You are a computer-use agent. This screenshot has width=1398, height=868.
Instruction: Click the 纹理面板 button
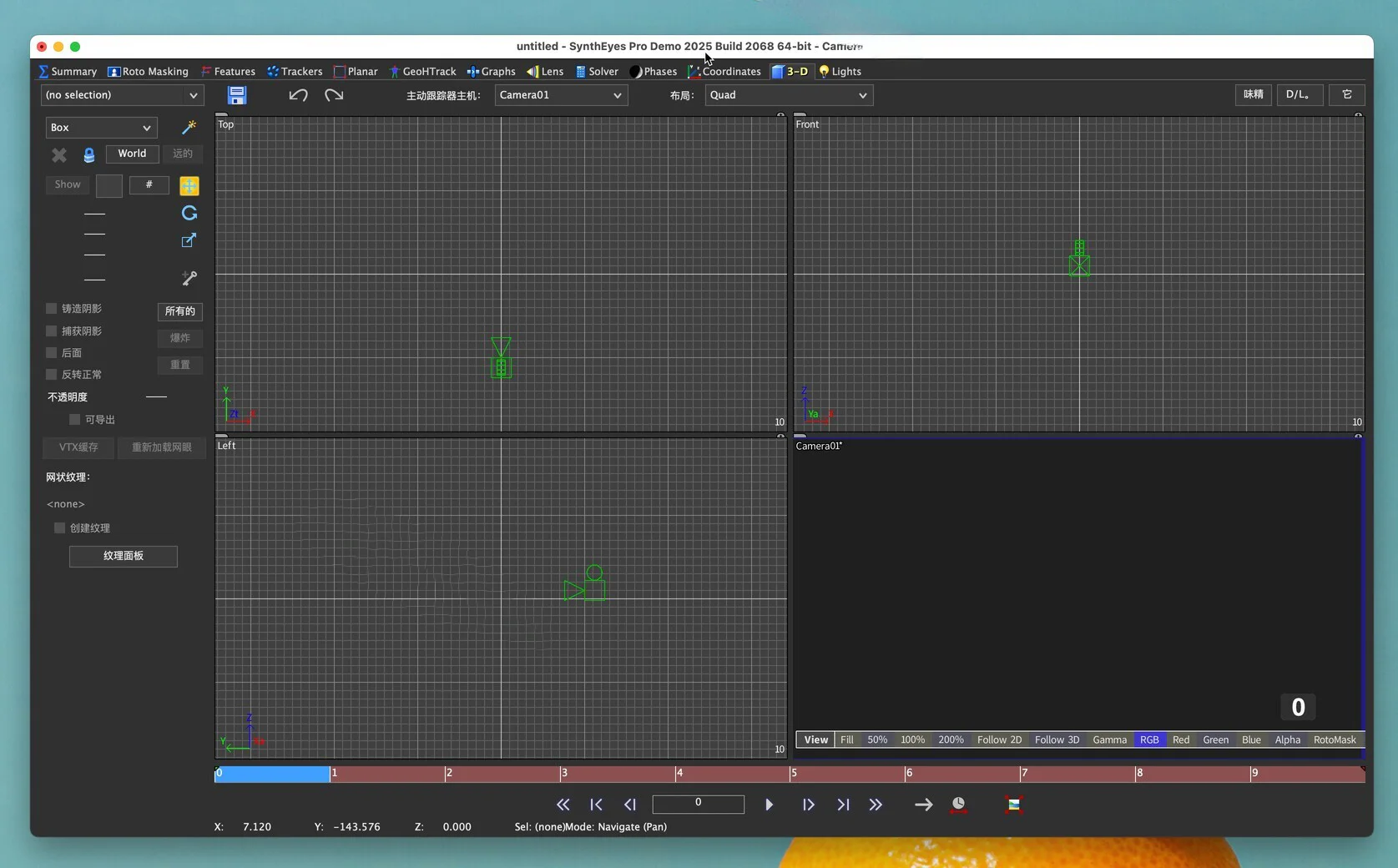pos(124,556)
